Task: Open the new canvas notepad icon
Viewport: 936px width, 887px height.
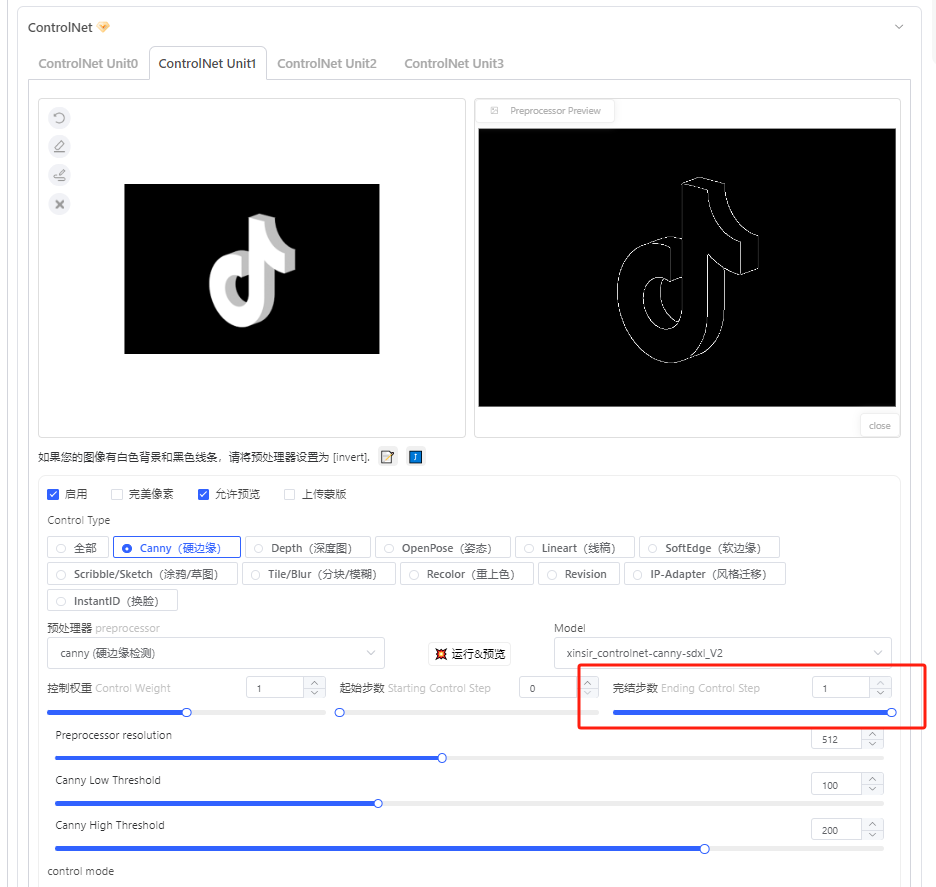Action: coord(387,457)
